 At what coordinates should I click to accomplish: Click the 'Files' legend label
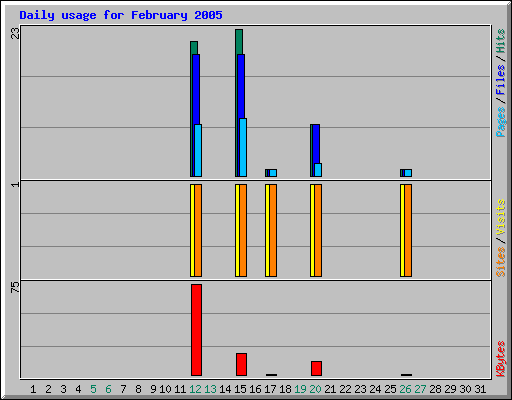point(500,80)
